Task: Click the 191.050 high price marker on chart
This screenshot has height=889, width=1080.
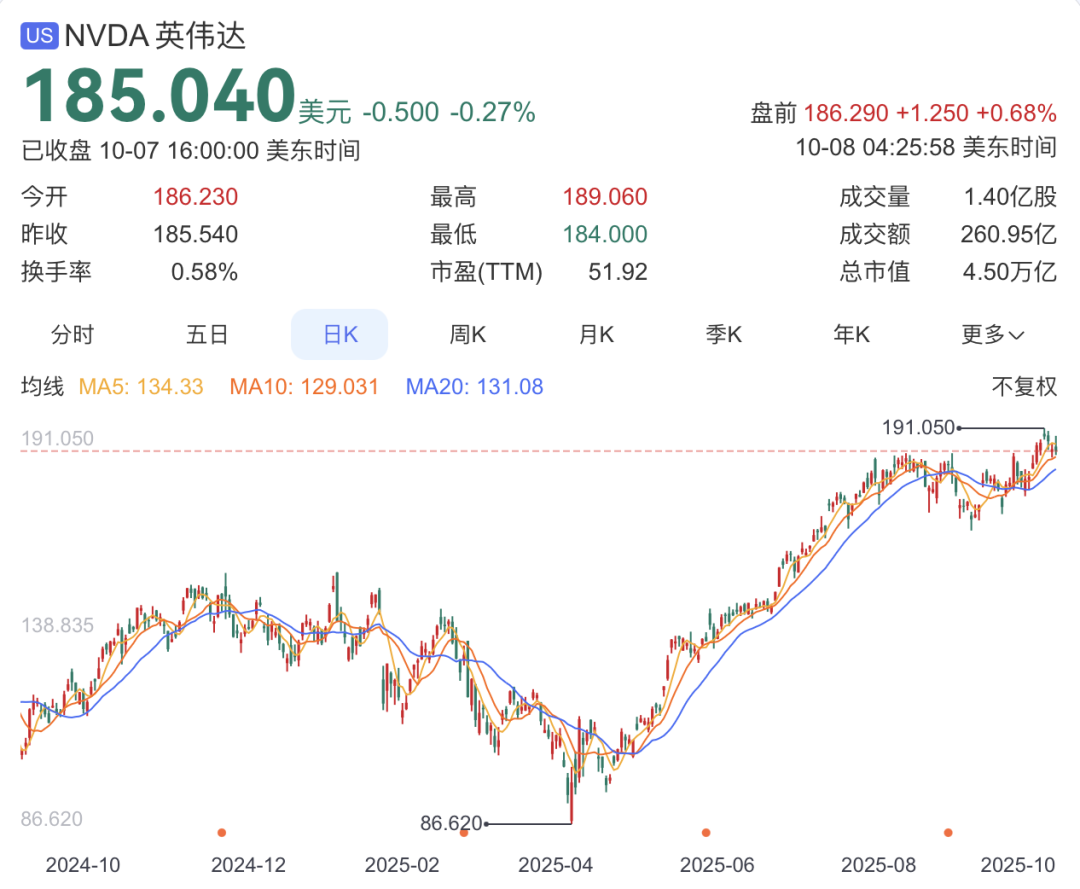Action: pos(918,427)
